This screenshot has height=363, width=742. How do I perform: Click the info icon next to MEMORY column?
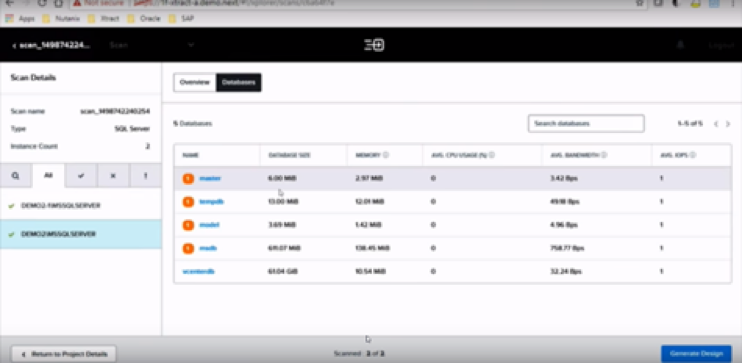tap(386, 155)
